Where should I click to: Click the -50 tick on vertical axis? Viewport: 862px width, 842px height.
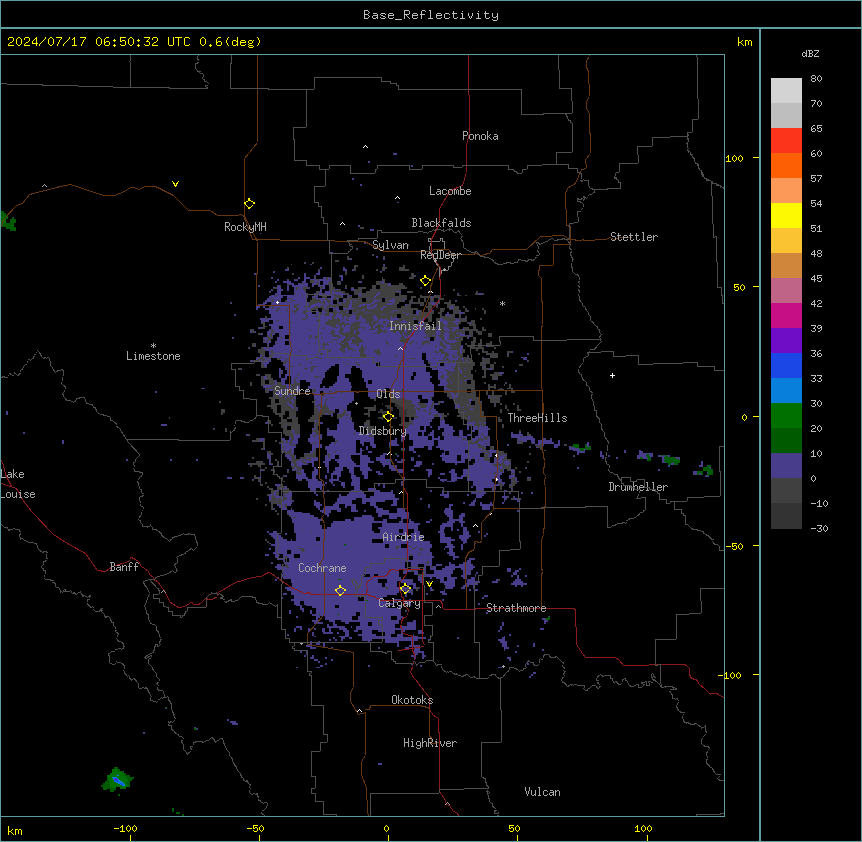click(x=734, y=546)
